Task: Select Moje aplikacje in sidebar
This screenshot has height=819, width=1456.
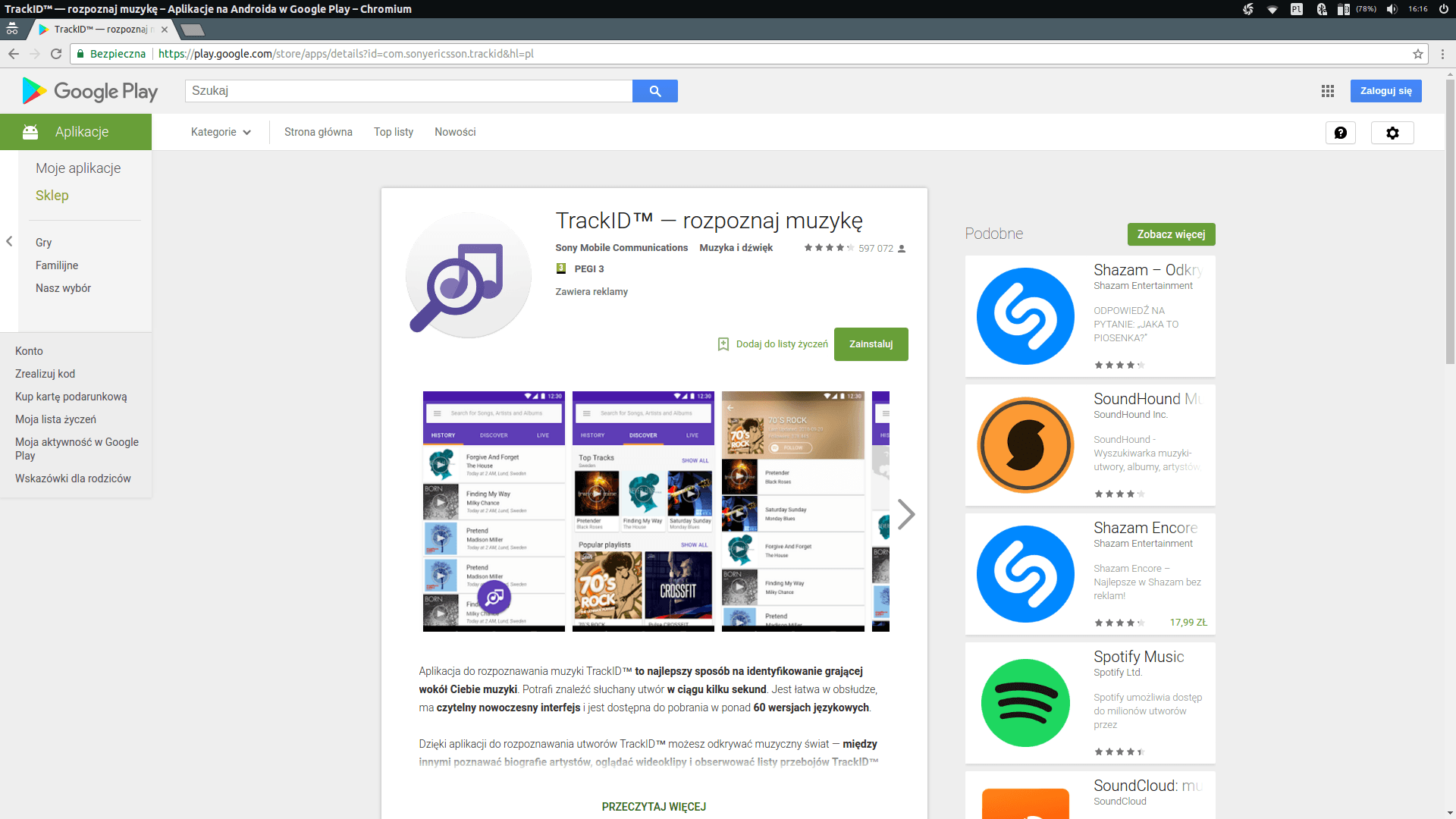Action: [78, 168]
